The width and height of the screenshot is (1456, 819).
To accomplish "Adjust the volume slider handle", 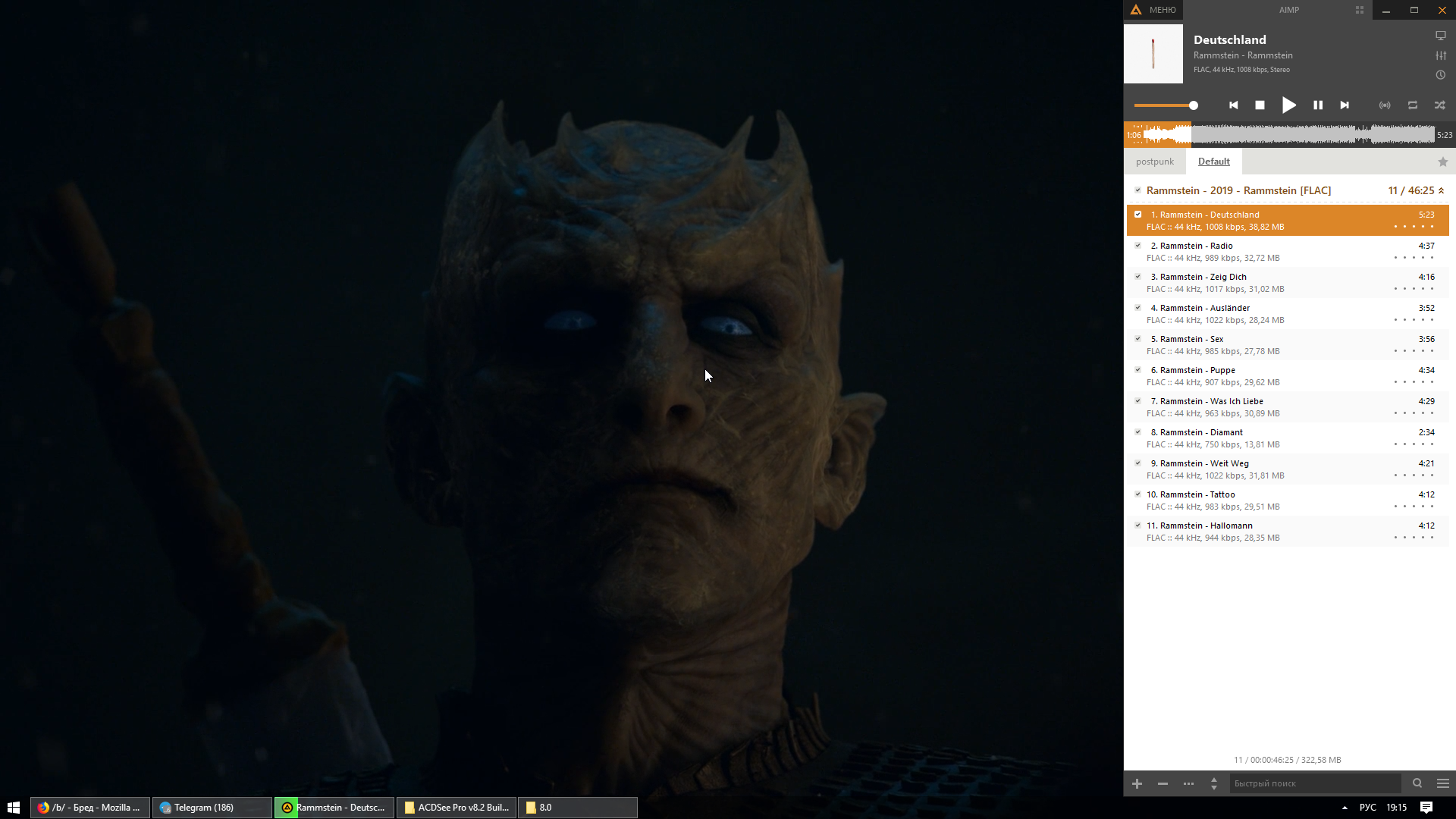I will click(1194, 105).
